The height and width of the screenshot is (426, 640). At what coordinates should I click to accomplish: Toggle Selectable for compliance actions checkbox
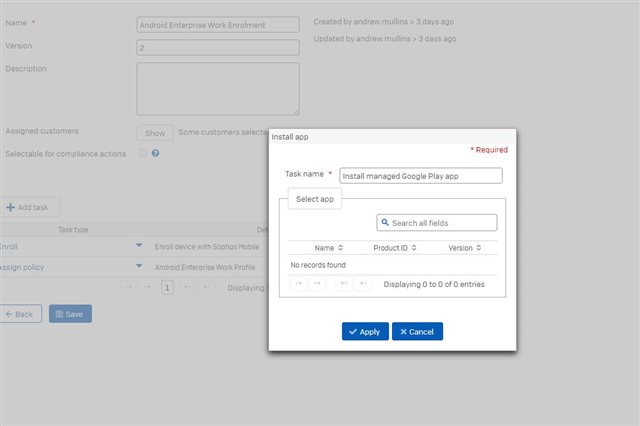click(143, 153)
